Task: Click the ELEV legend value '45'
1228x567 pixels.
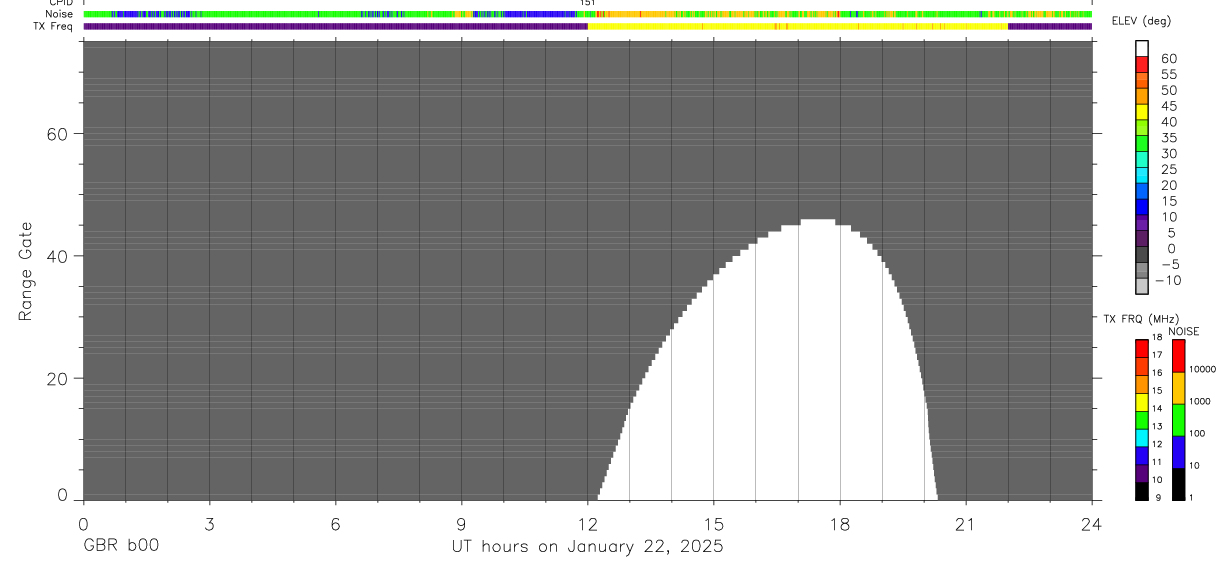Action: click(1168, 106)
